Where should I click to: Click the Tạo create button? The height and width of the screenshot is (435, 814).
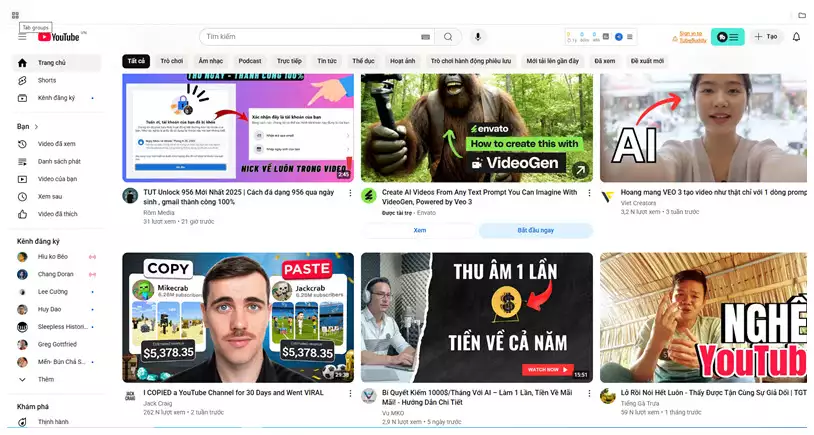766,37
